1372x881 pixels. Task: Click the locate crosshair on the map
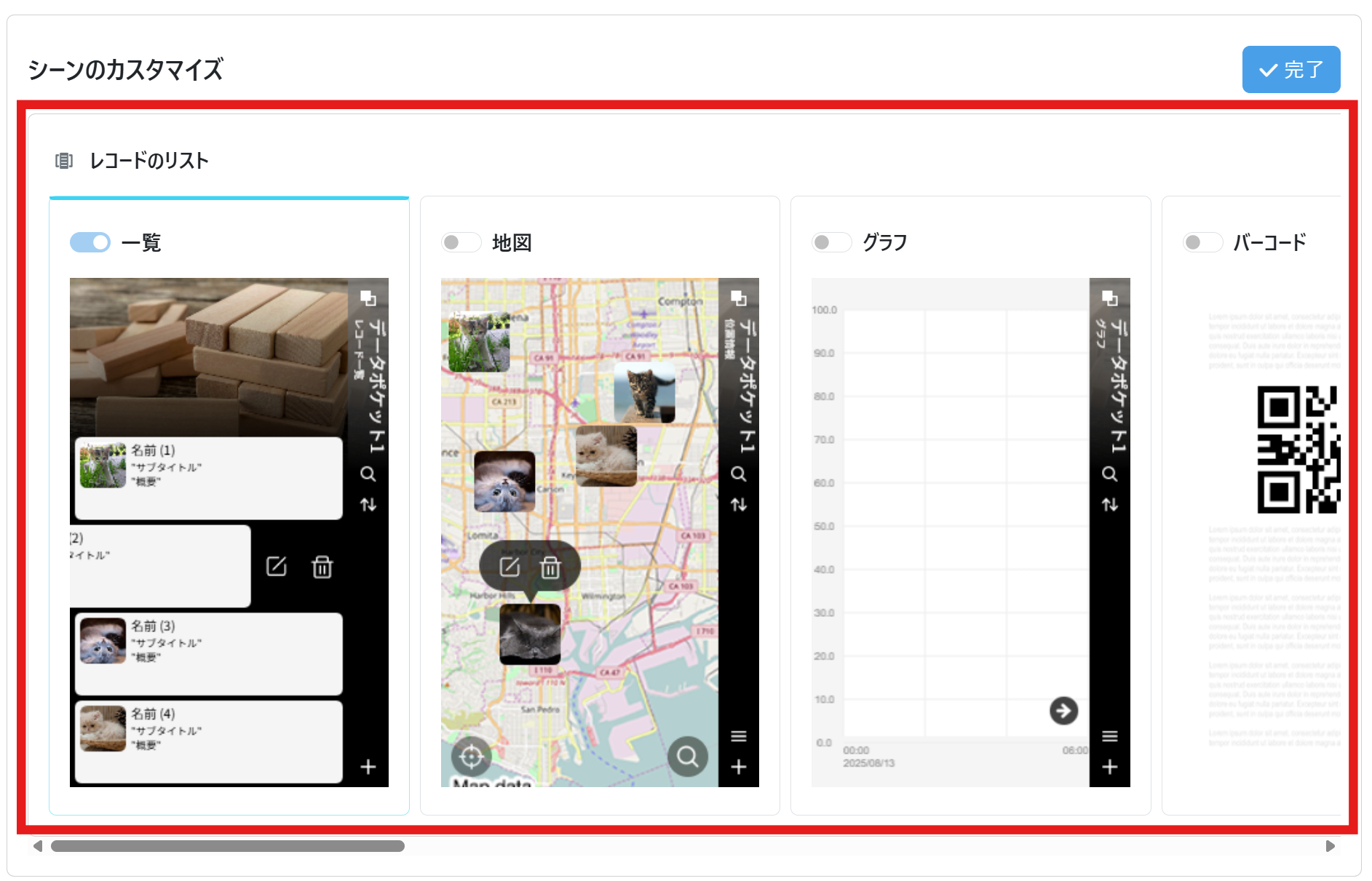(x=472, y=757)
